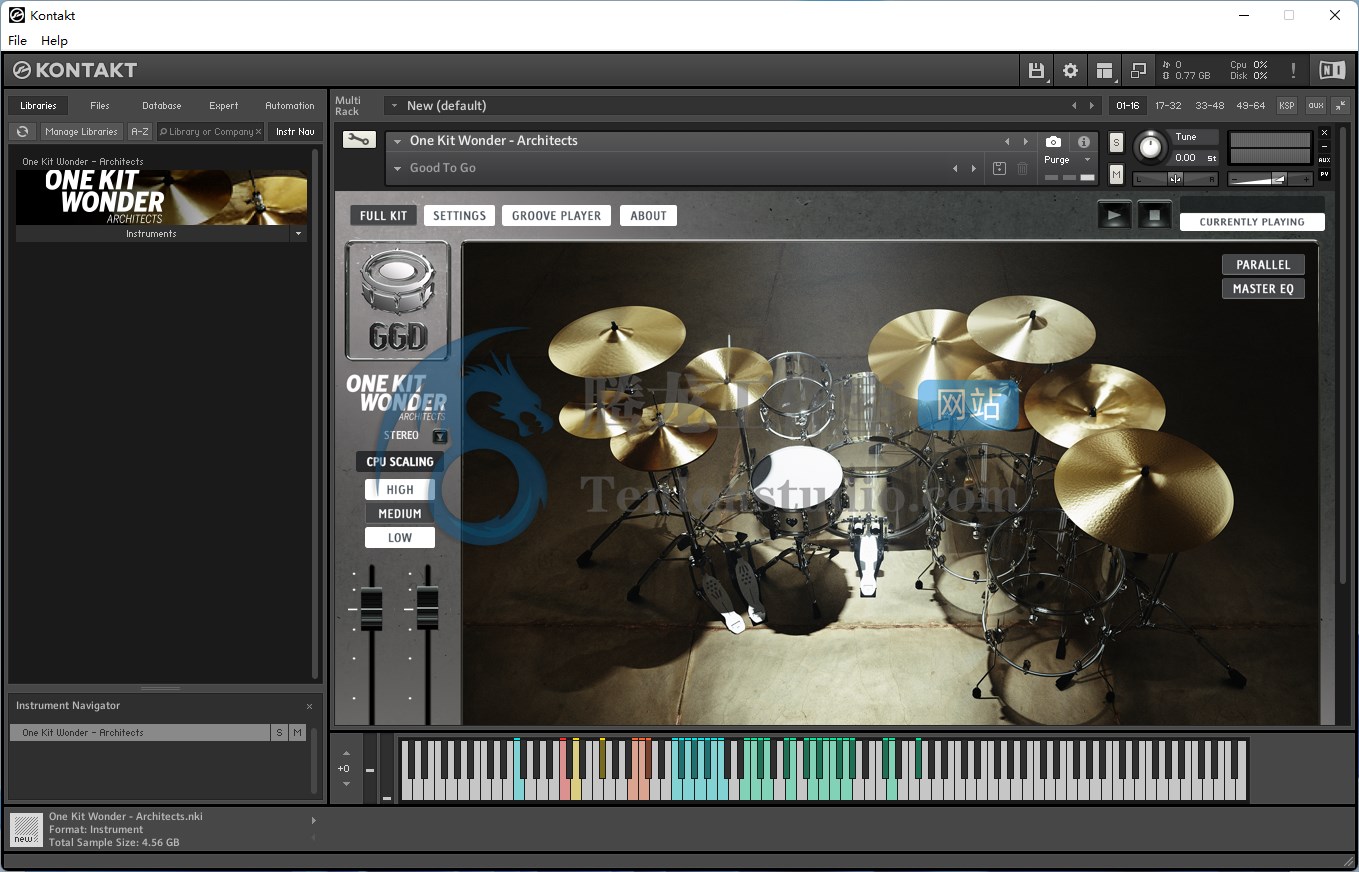Toggle AUX in instrument header
1359x872 pixels.
tap(1324, 160)
